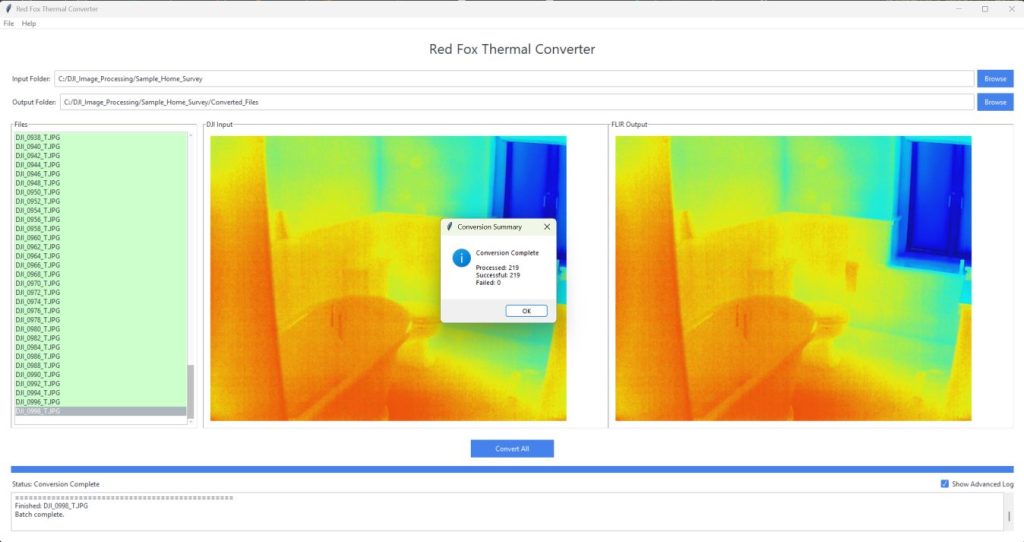Select file DJI_0938_T.JPG in list
The width and height of the screenshot is (1024, 542).
100,137
